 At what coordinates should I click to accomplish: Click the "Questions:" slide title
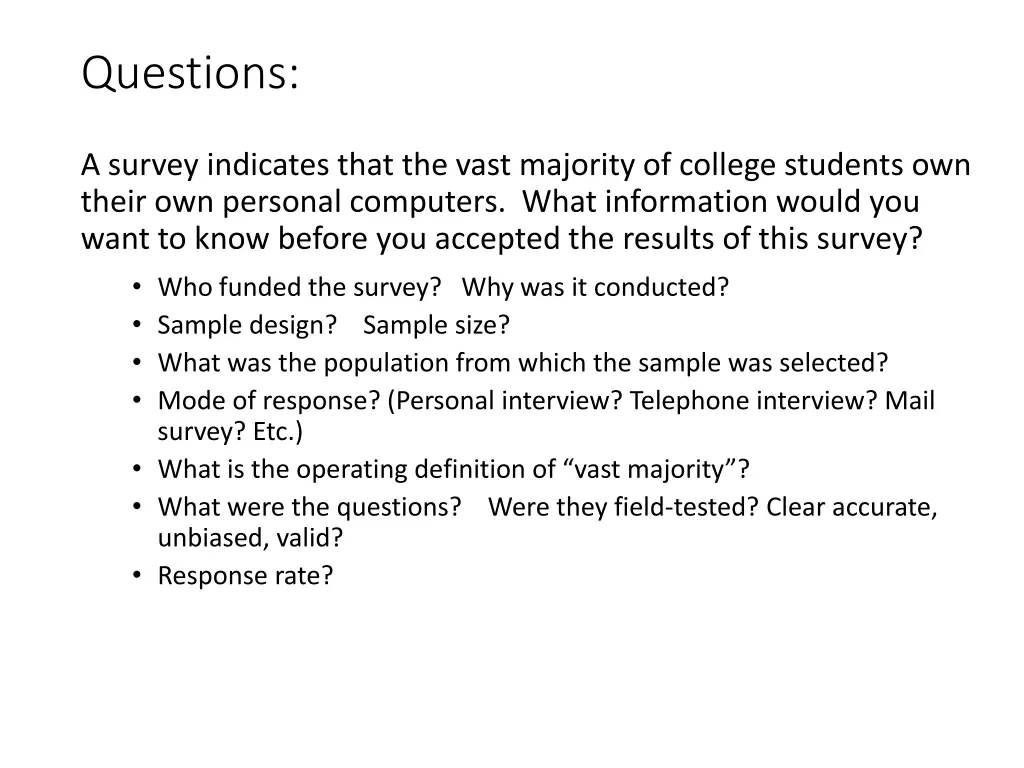190,75
